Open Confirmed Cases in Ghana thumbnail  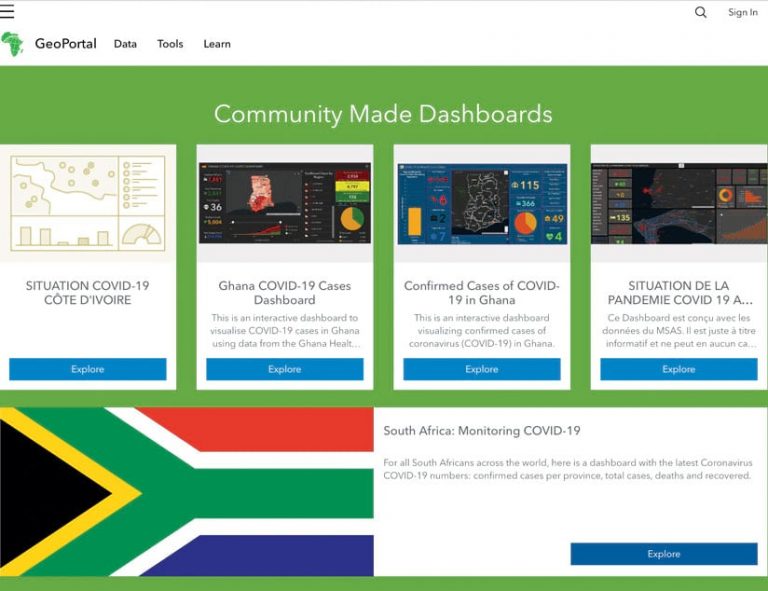coord(482,204)
